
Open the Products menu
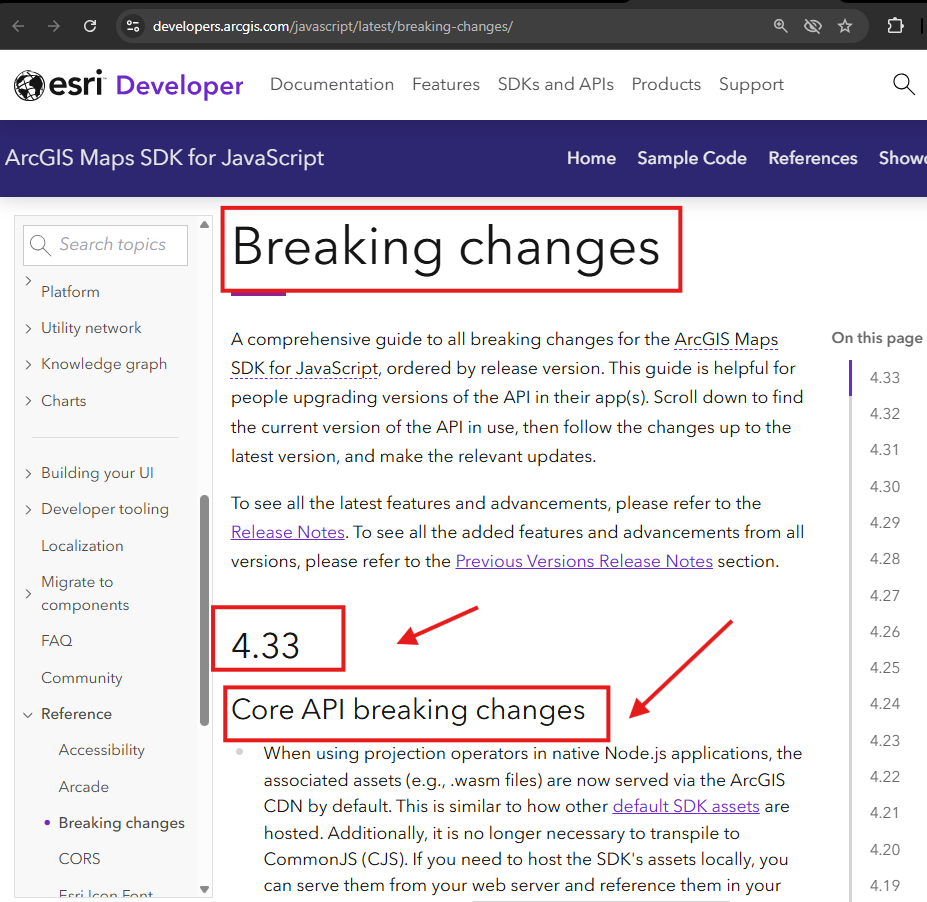click(666, 85)
